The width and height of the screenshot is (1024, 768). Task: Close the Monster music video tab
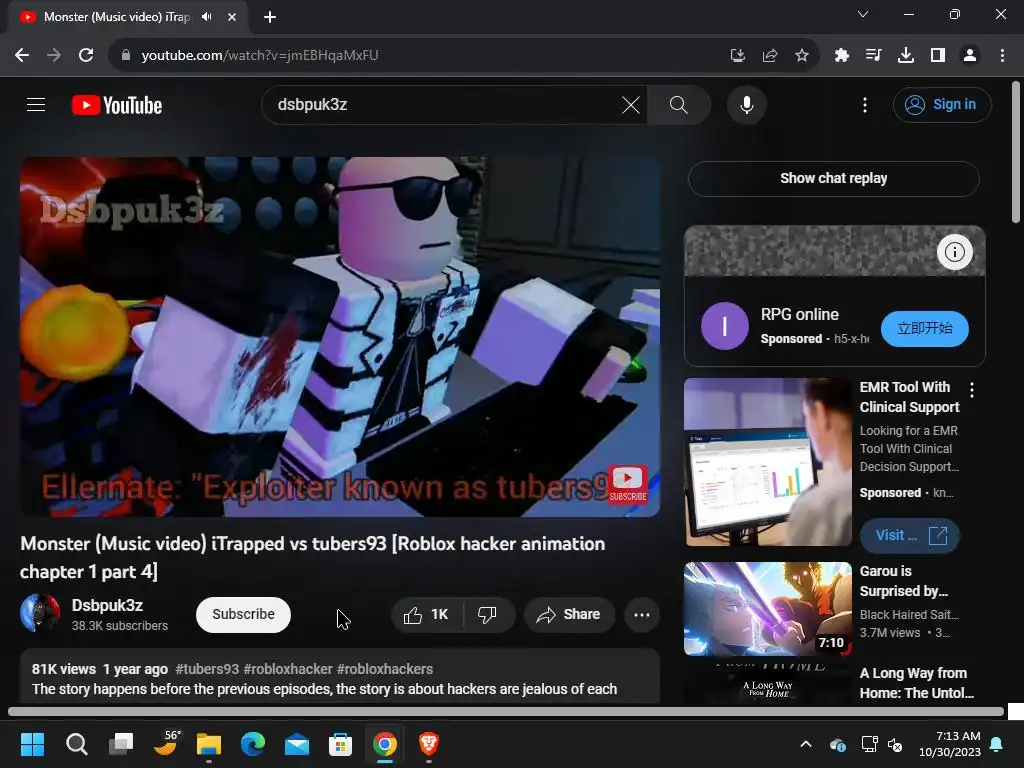(232, 17)
